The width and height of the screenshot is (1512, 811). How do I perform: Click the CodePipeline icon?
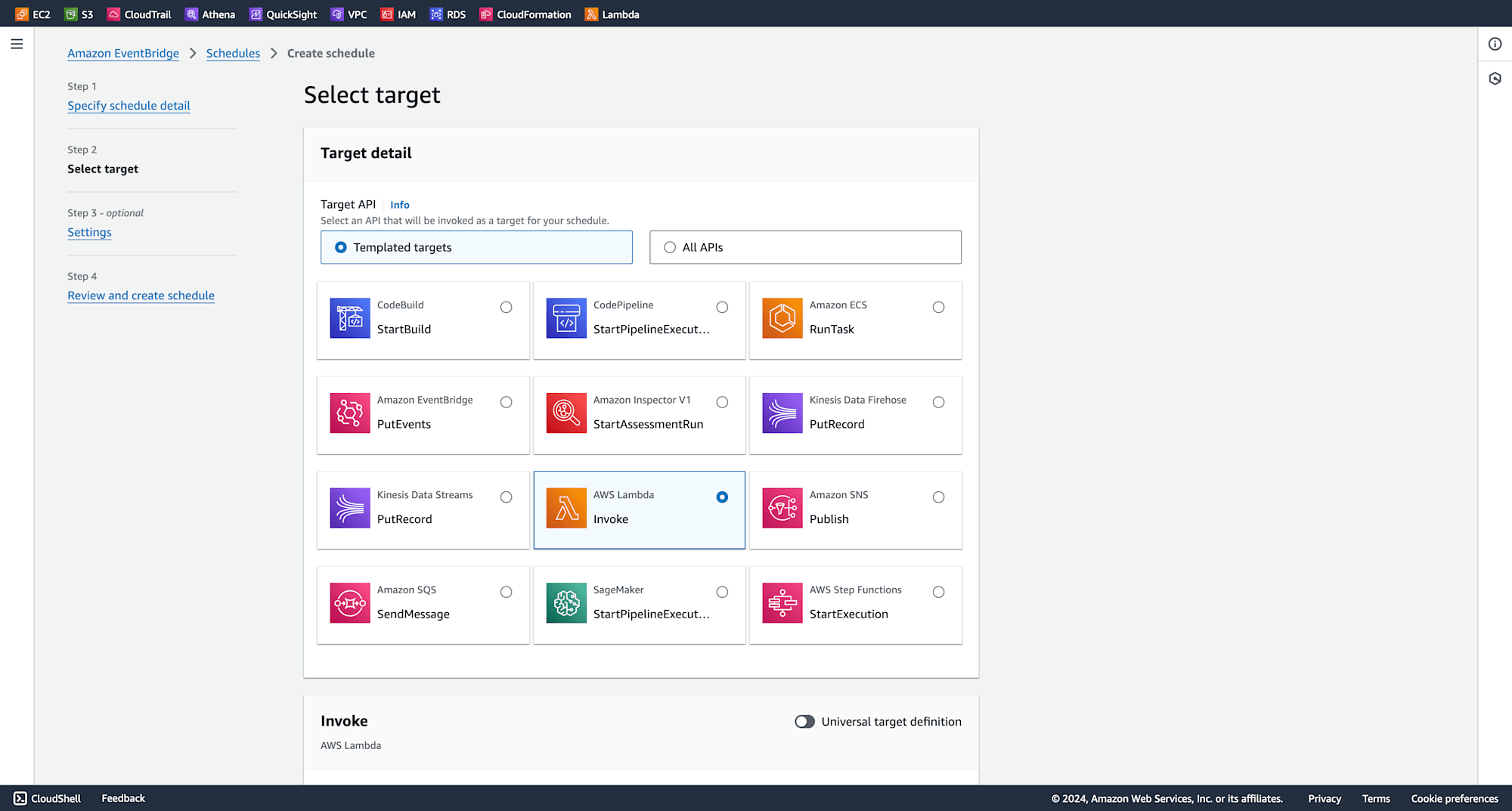click(x=566, y=318)
